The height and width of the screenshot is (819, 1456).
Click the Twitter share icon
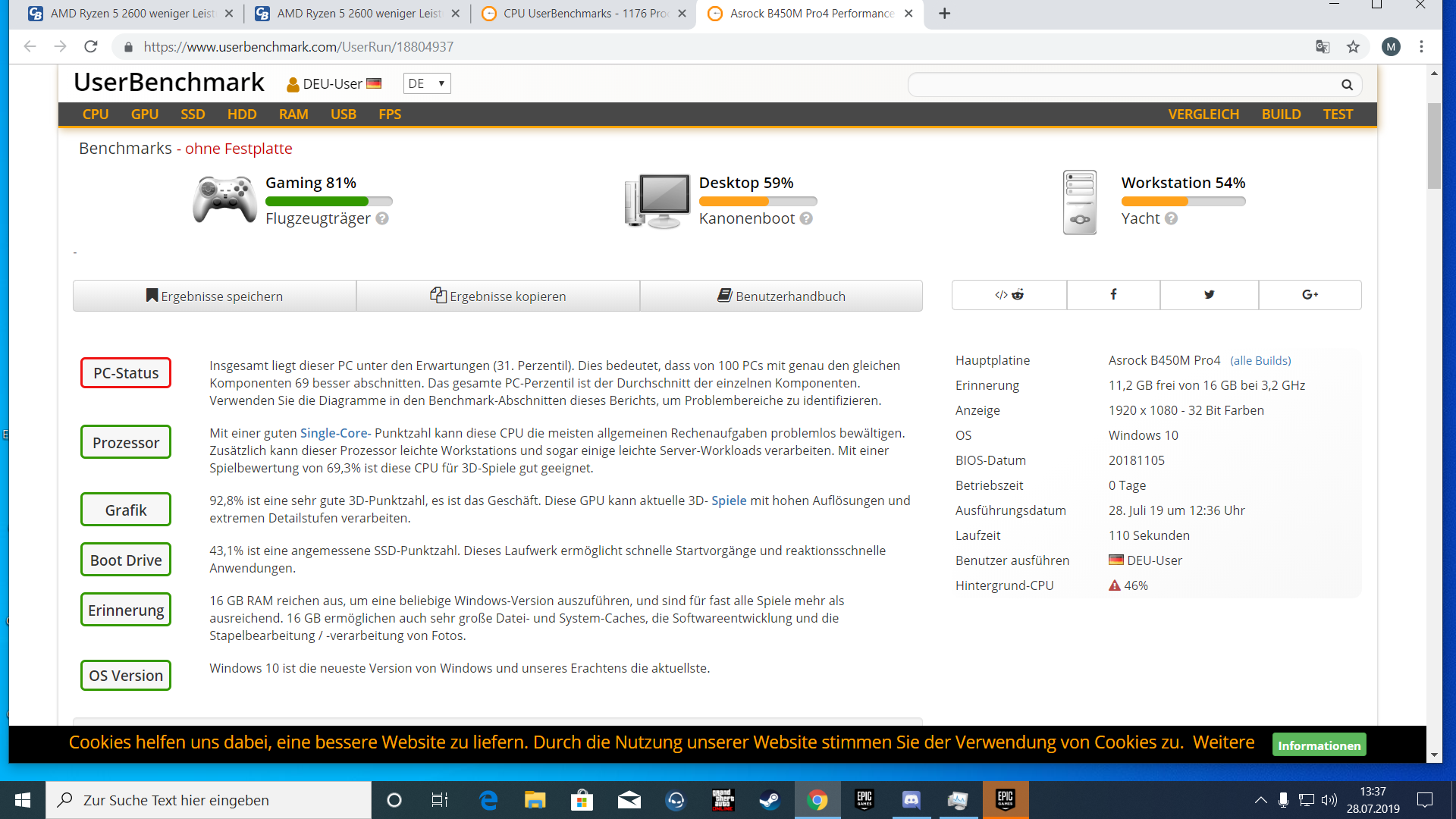(x=1209, y=295)
